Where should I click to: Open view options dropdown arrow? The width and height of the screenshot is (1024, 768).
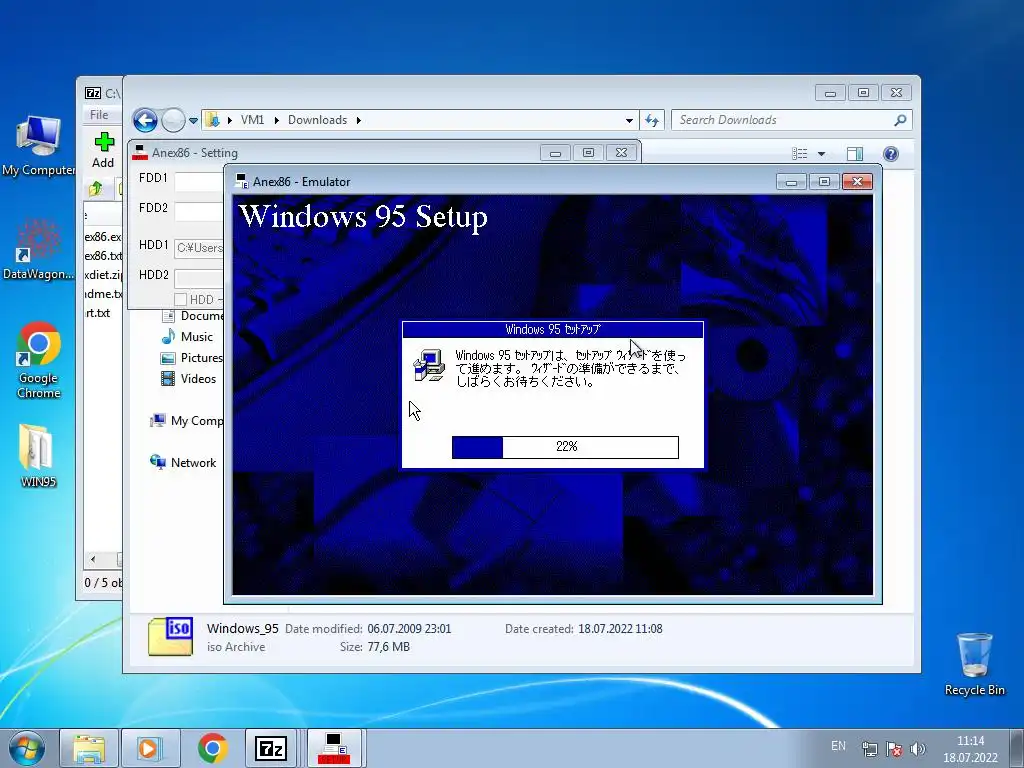point(822,154)
